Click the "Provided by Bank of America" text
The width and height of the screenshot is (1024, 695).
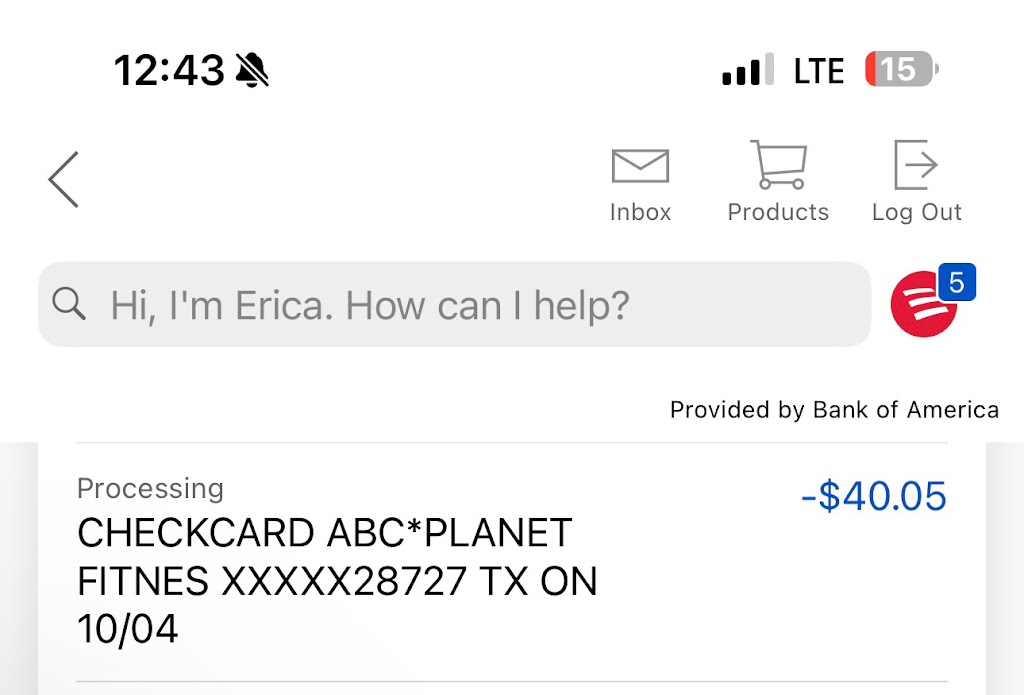[x=834, y=410]
